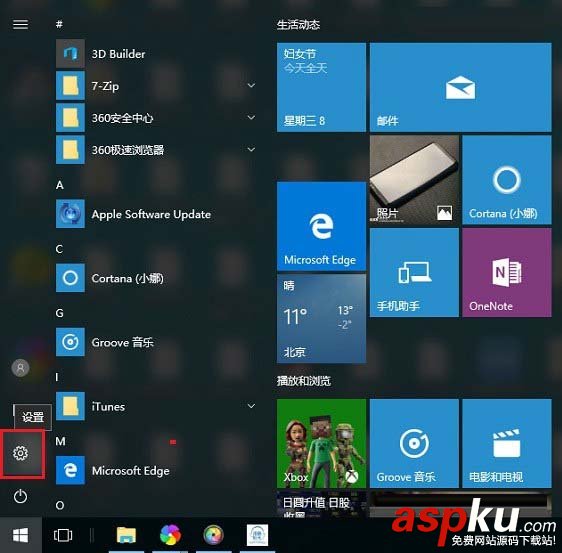Open the iTunes folder entry
Viewport: 562px width, 553px height.
pos(156,406)
